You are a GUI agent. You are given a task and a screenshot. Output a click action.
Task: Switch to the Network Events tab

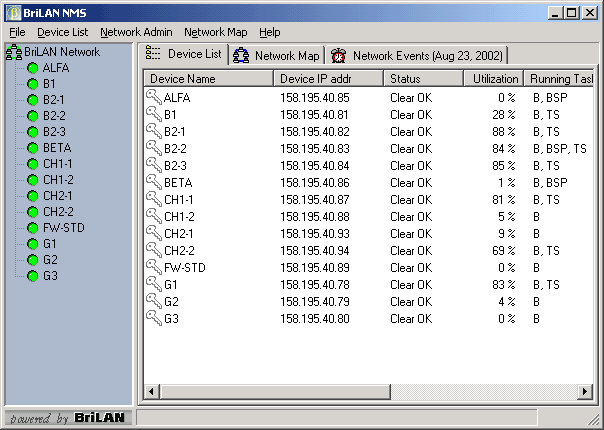(x=417, y=56)
